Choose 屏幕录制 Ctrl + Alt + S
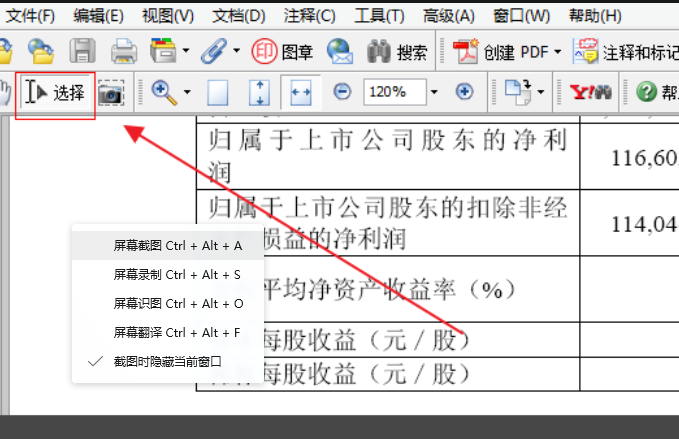The height and width of the screenshot is (439, 679). pyautogui.click(x=168, y=274)
